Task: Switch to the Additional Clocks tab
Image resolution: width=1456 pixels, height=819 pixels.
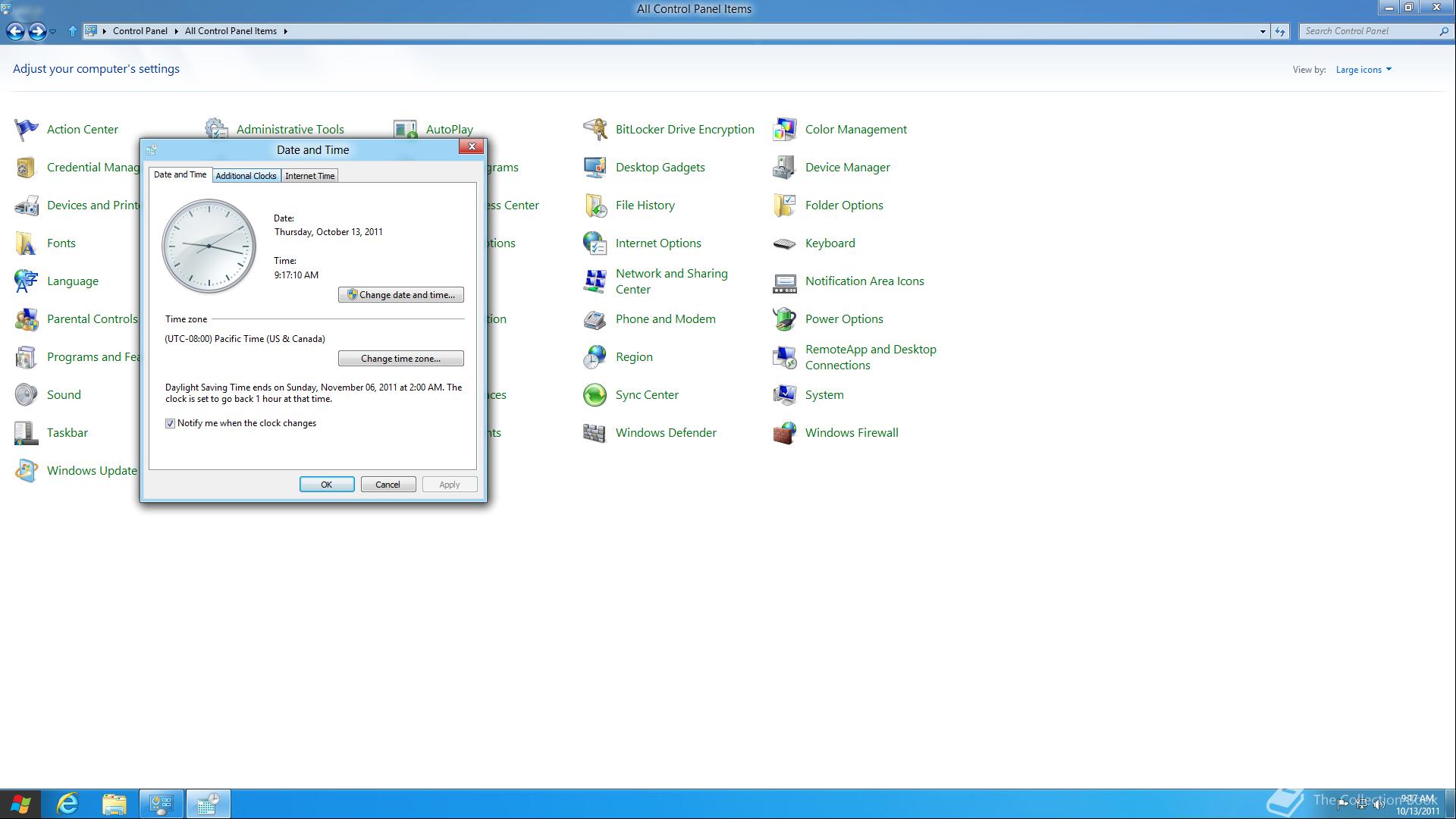Action: 246,176
